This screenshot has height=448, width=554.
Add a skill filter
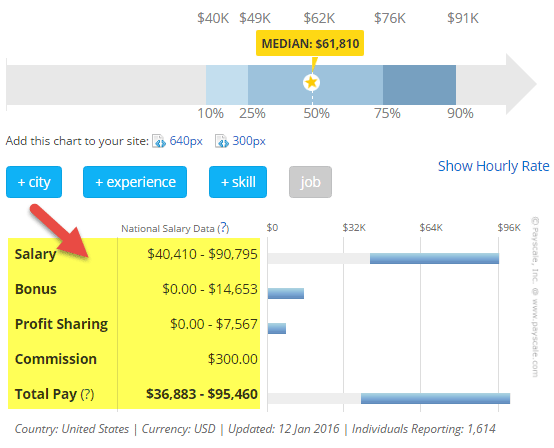click(238, 182)
